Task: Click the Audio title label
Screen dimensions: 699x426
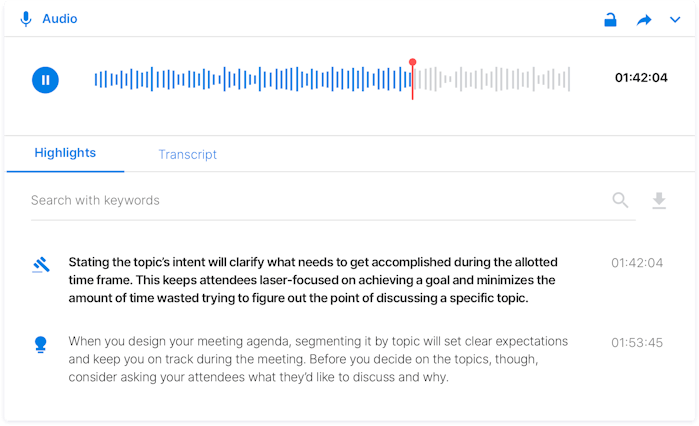Action: (60, 19)
